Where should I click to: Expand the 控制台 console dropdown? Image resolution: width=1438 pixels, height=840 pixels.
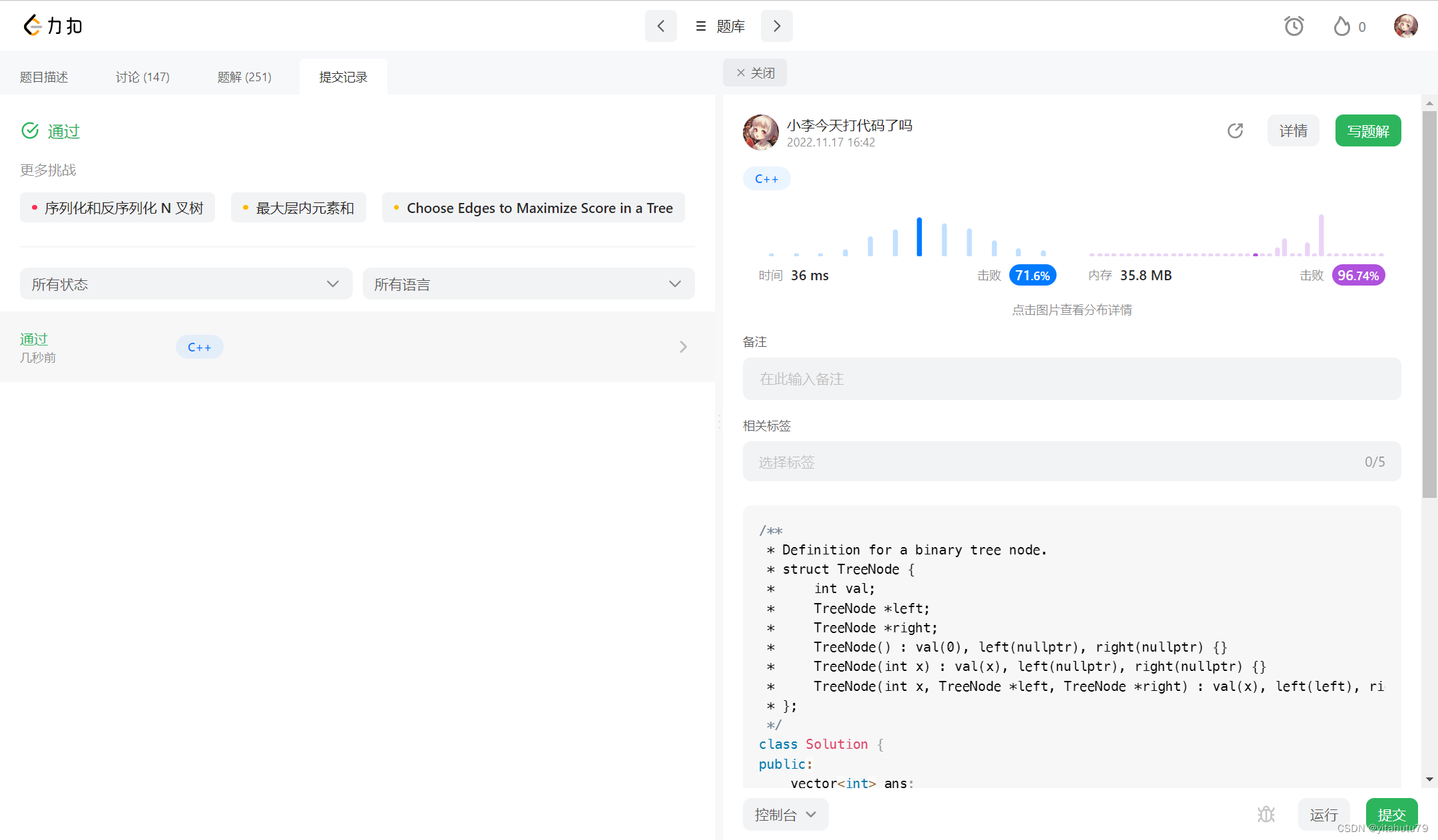point(785,814)
